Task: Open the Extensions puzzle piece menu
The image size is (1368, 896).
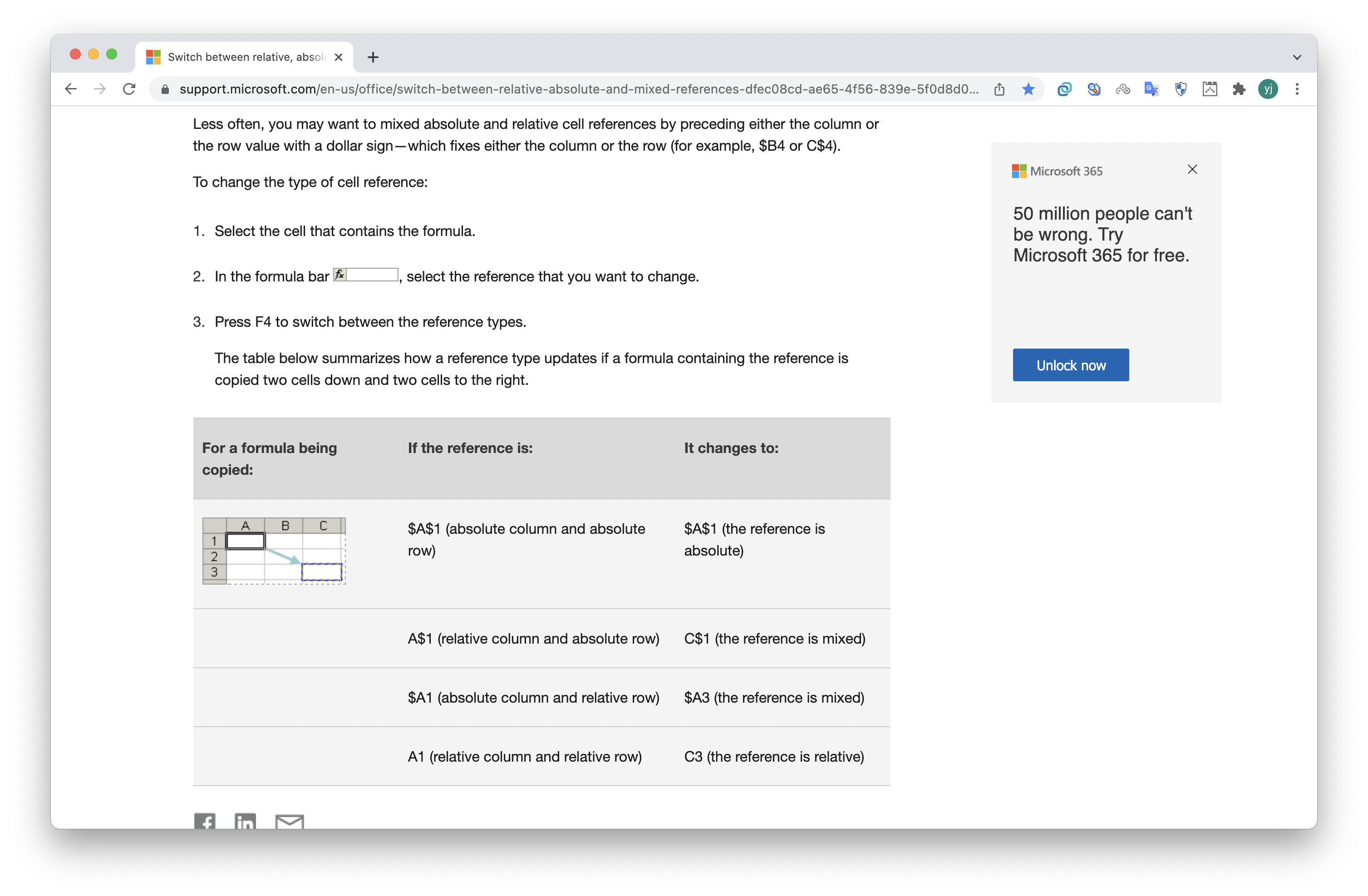Action: pos(1239,89)
